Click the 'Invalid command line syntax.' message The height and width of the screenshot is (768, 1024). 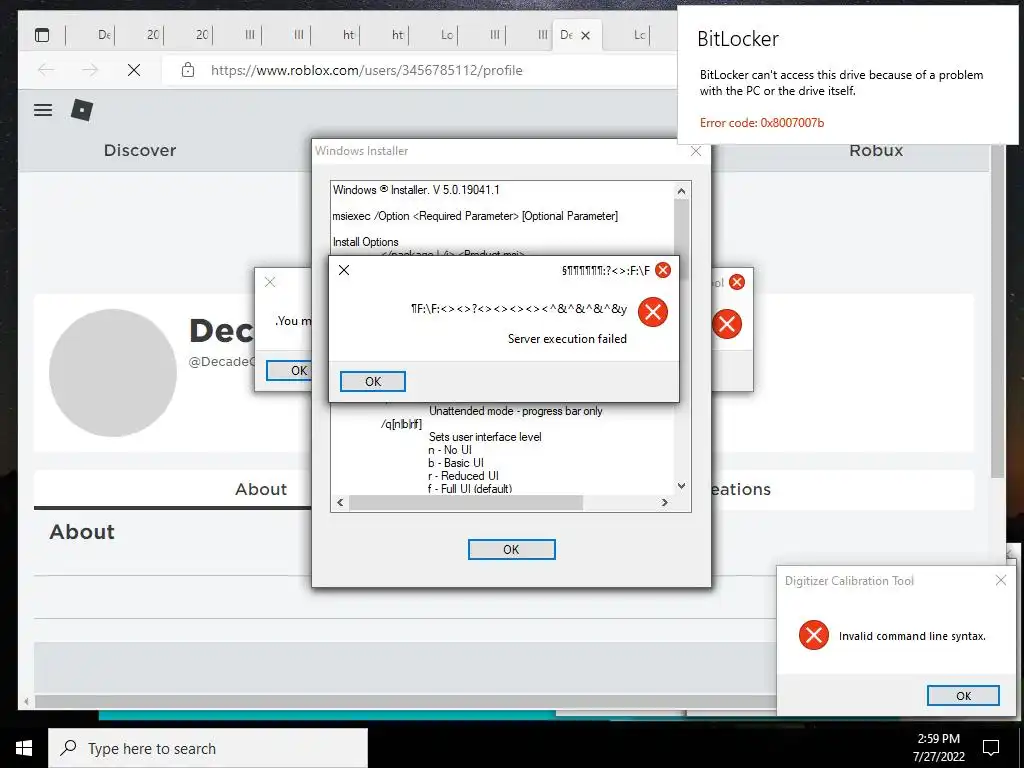point(912,636)
